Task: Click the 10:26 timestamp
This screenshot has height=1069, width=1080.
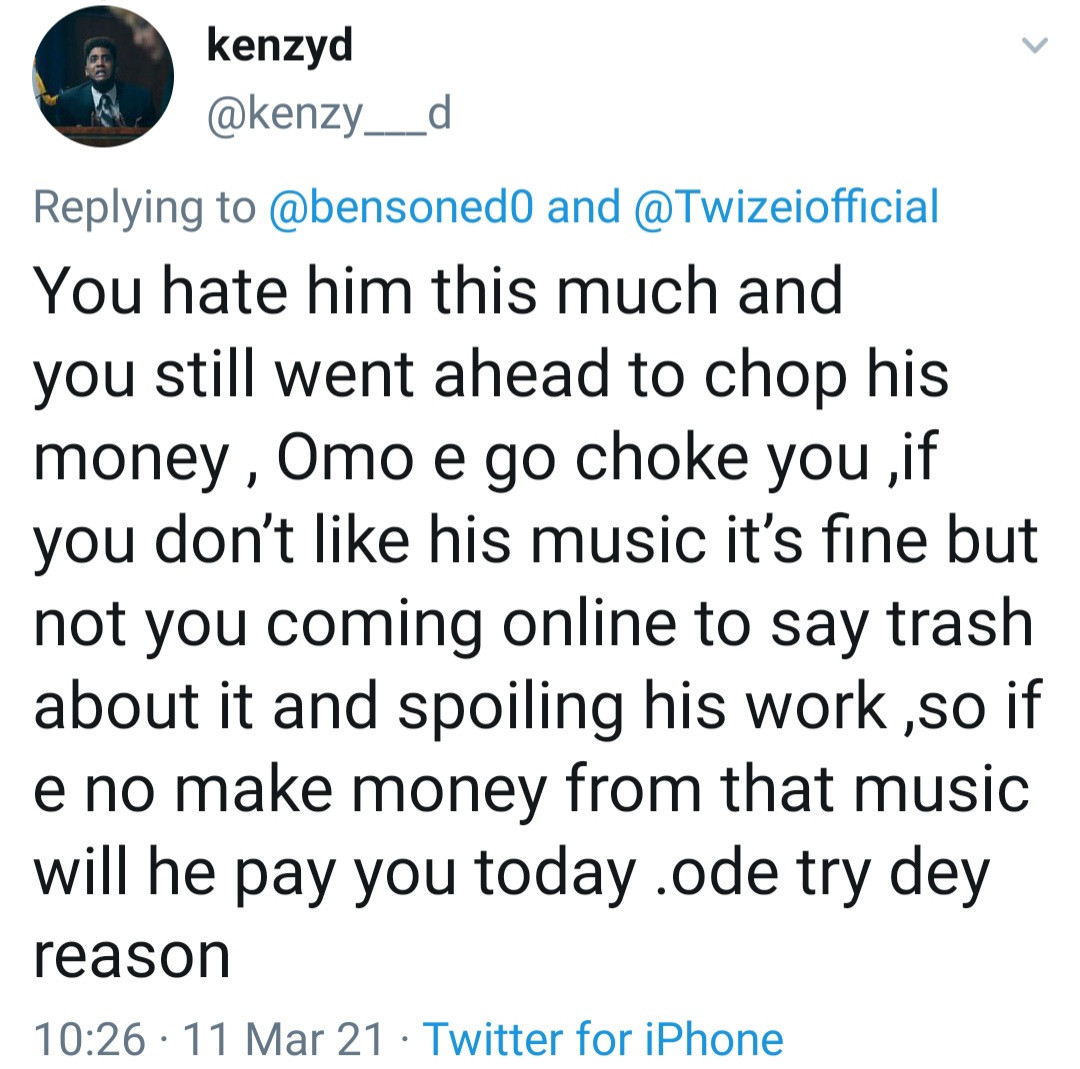Action: (x=89, y=1039)
